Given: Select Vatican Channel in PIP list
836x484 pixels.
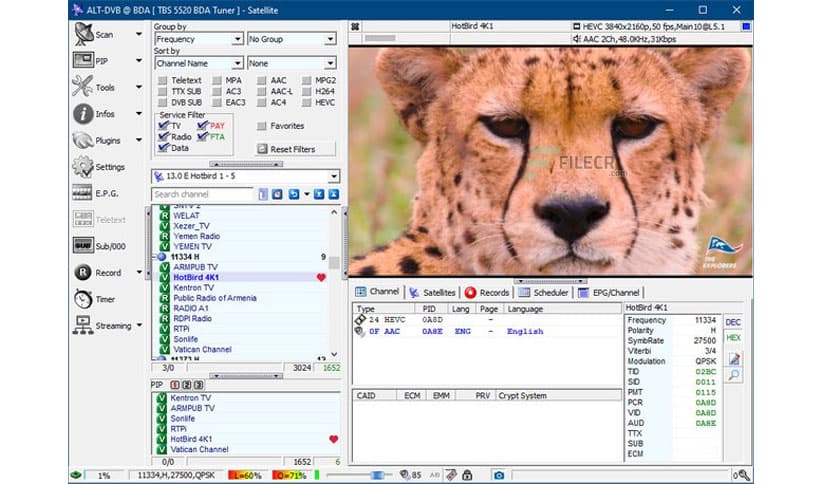Looking at the screenshot, I should [x=199, y=449].
